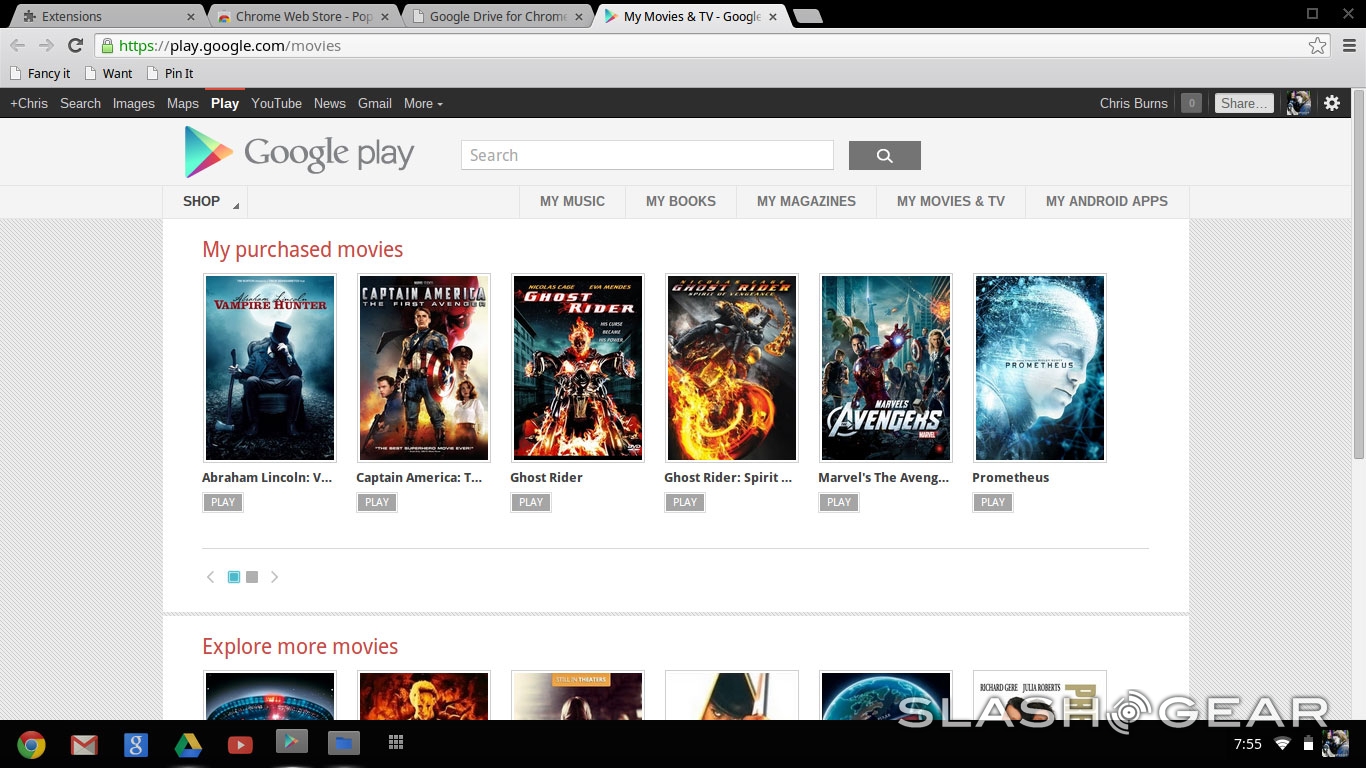Screen dimensions: 1366x768
Task: Expand the SHOP dropdown menu
Action: tap(205, 201)
